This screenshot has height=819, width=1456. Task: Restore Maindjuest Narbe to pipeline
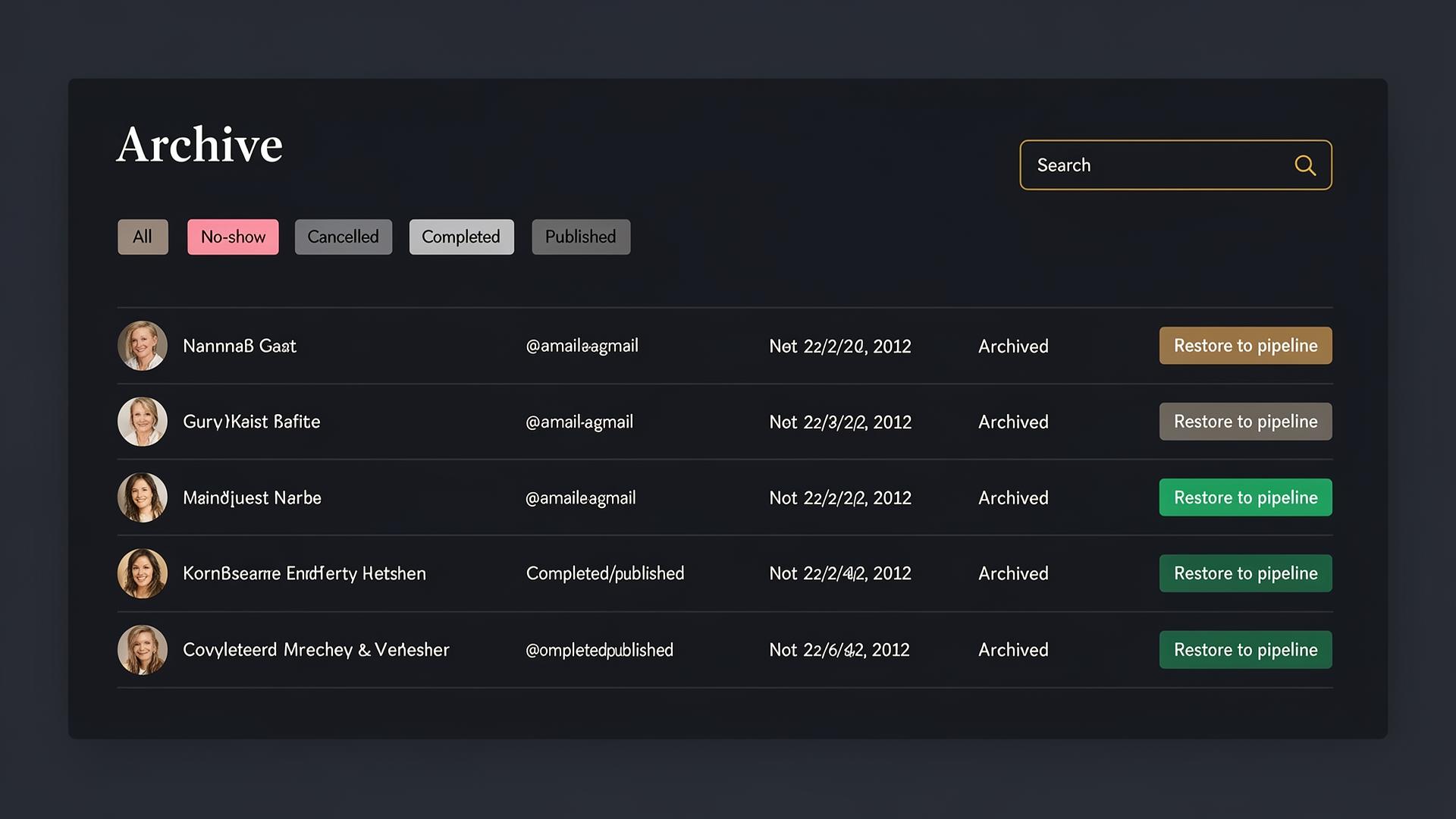pyautogui.click(x=1245, y=497)
